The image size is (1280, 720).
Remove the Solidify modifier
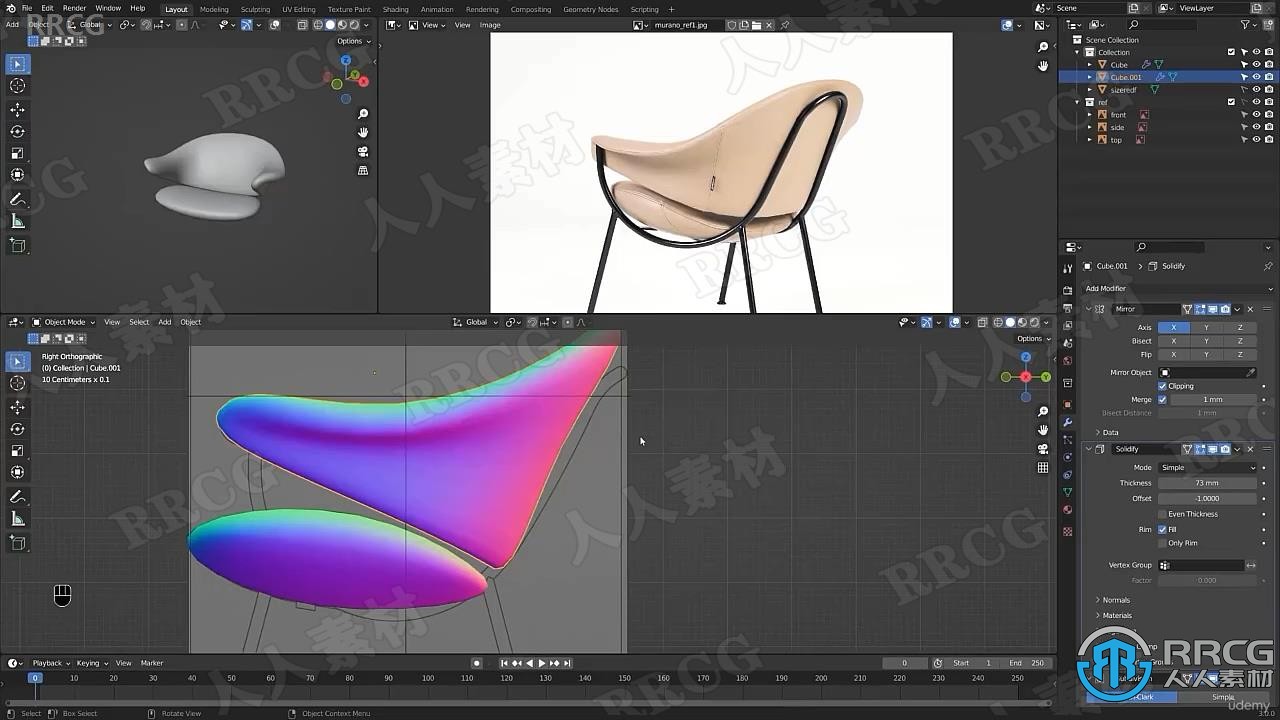(x=1250, y=449)
